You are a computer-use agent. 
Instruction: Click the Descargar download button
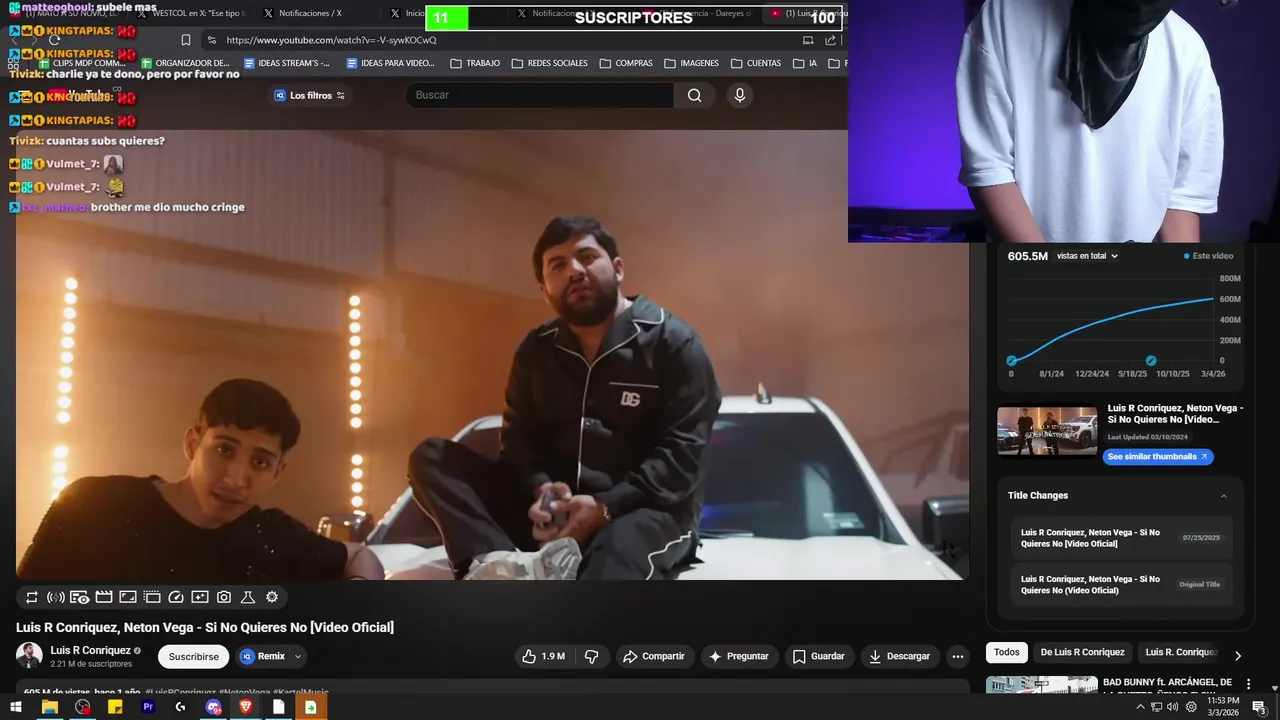900,656
